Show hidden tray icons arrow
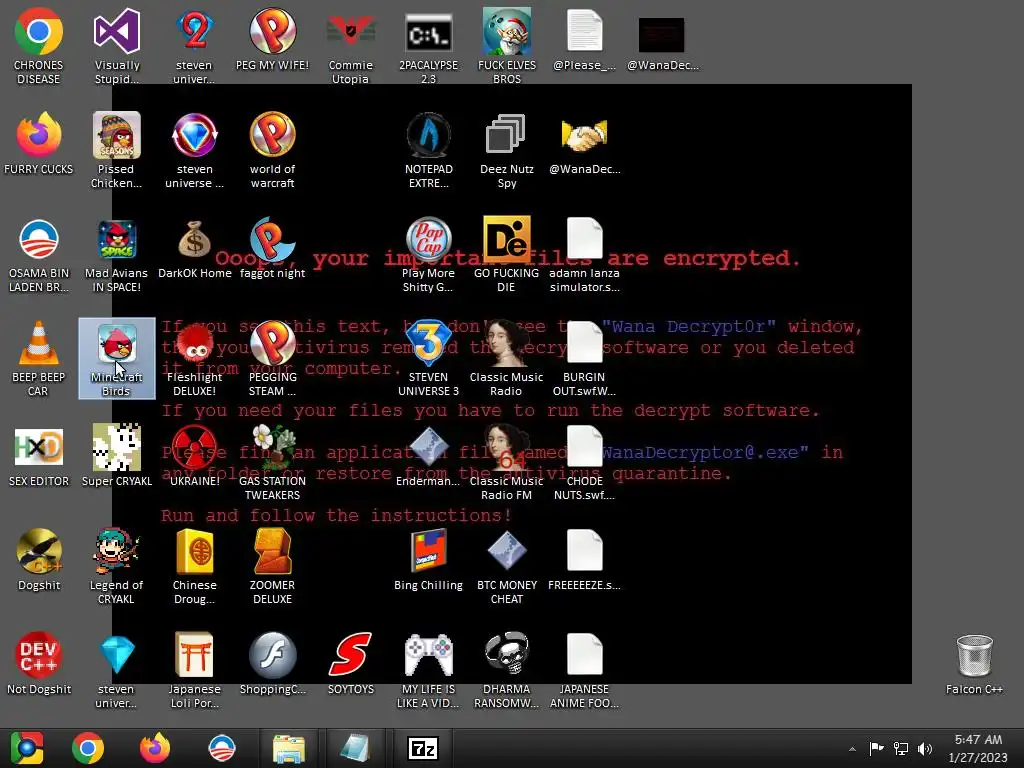 (x=852, y=749)
